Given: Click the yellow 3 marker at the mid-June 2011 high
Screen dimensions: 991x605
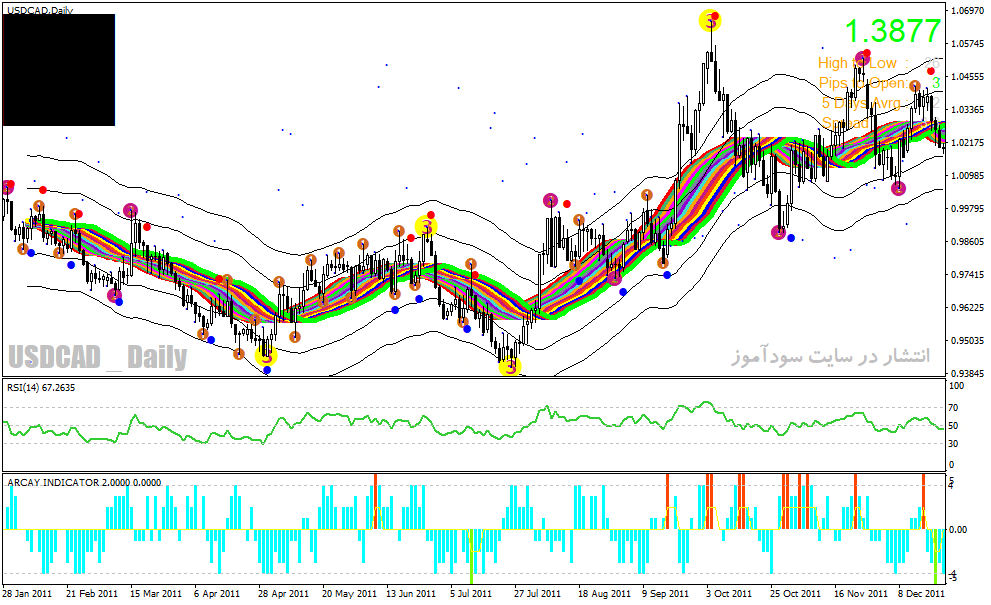Looking at the screenshot, I should tap(426, 226).
